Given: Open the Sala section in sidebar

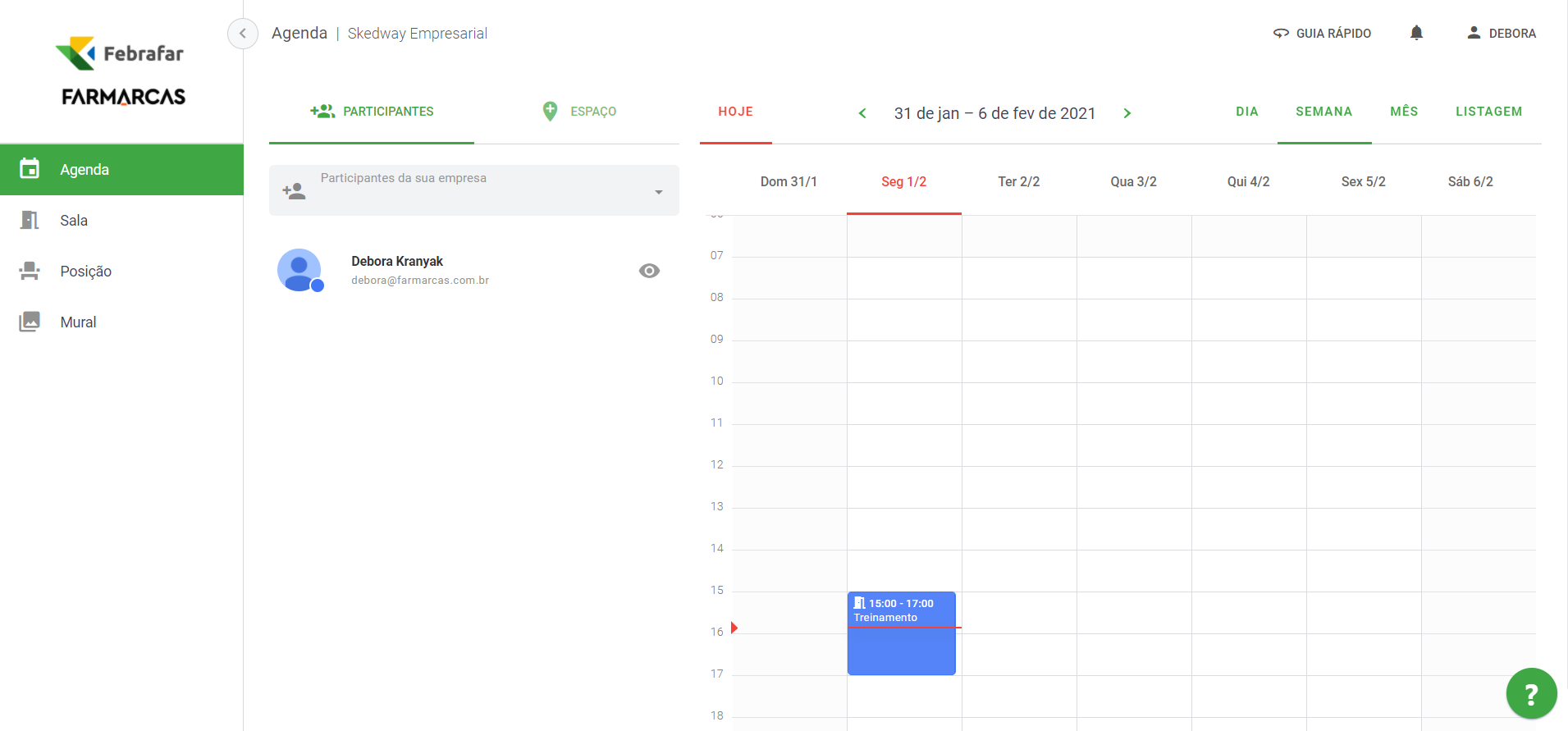Looking at the screenshot, I should pos(74,221).
